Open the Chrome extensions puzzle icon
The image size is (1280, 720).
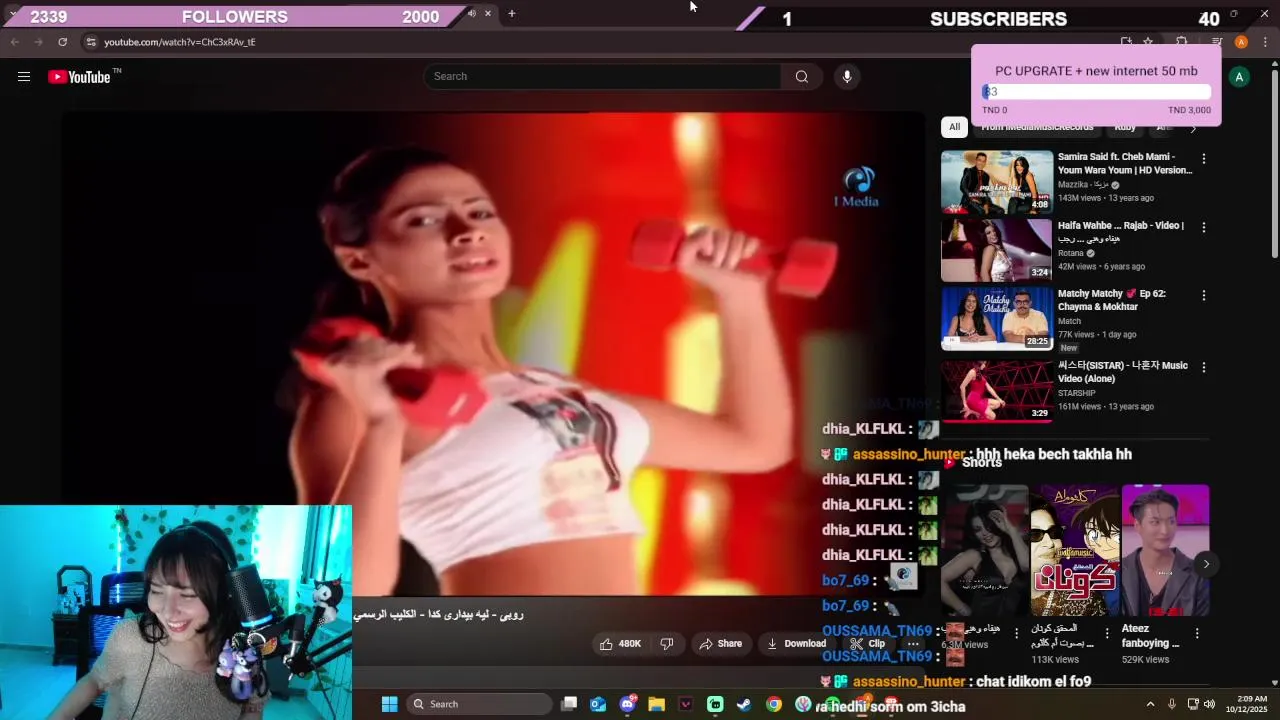(1181, 42)
